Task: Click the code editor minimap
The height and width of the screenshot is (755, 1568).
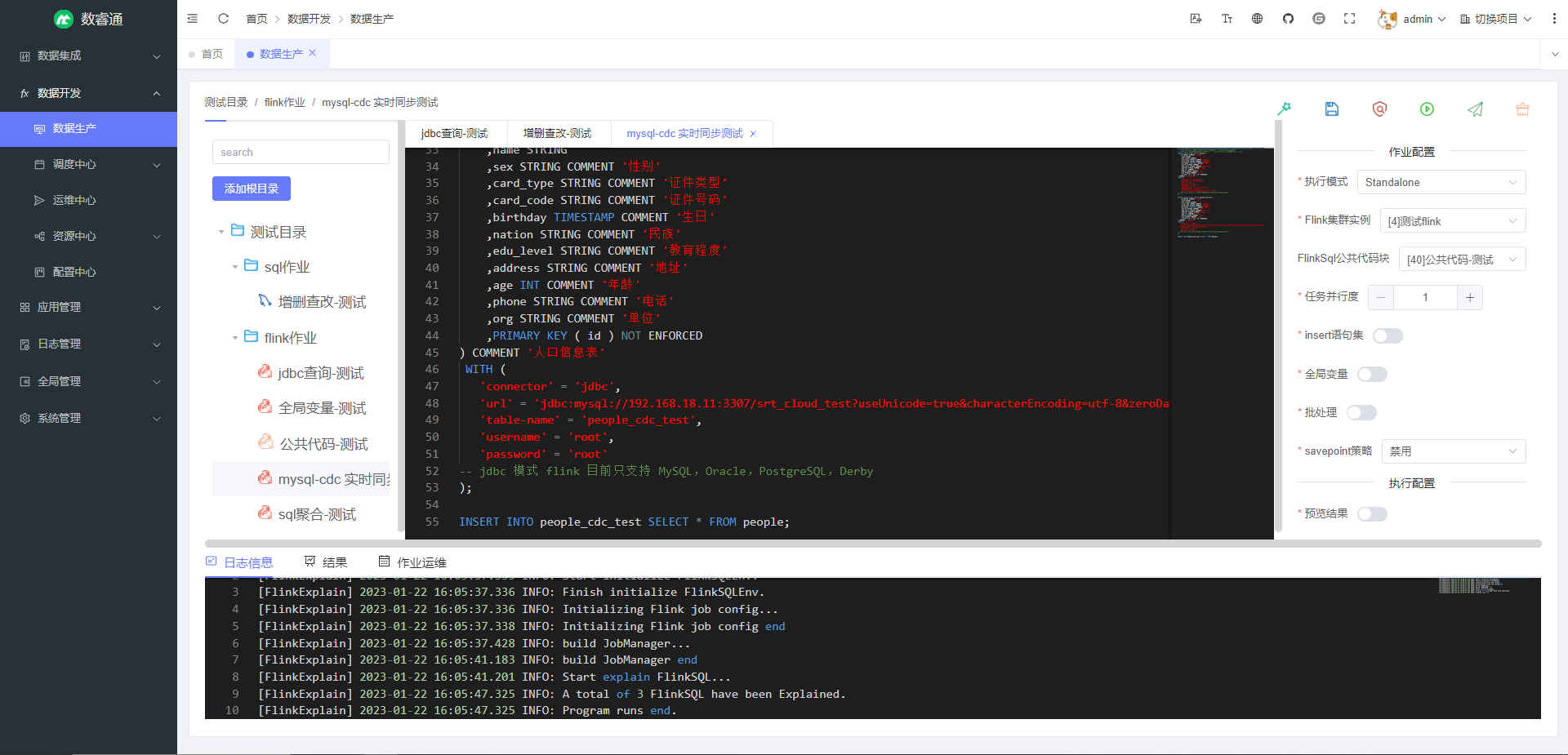Action: (x=1222, y=343)
